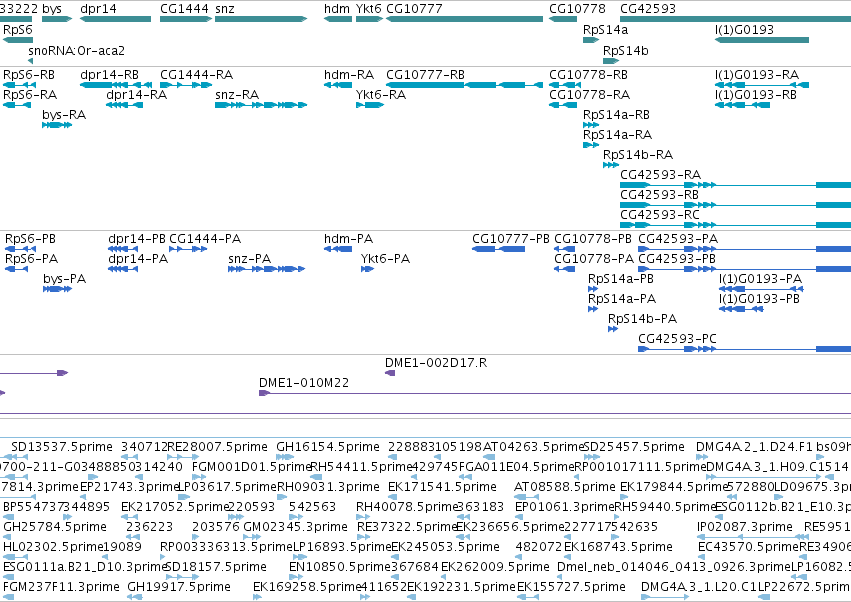Select the CG10778-RA transcript label
The width and height of the screenshot is (851, 602).
tap(589, 94)
